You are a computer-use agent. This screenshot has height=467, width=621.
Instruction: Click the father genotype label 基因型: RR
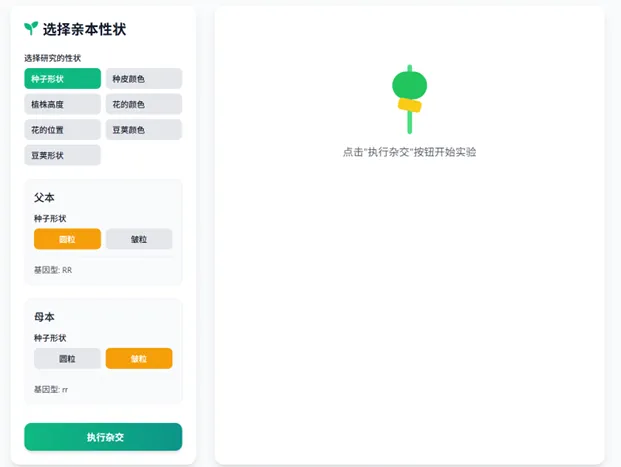[53, 270]
